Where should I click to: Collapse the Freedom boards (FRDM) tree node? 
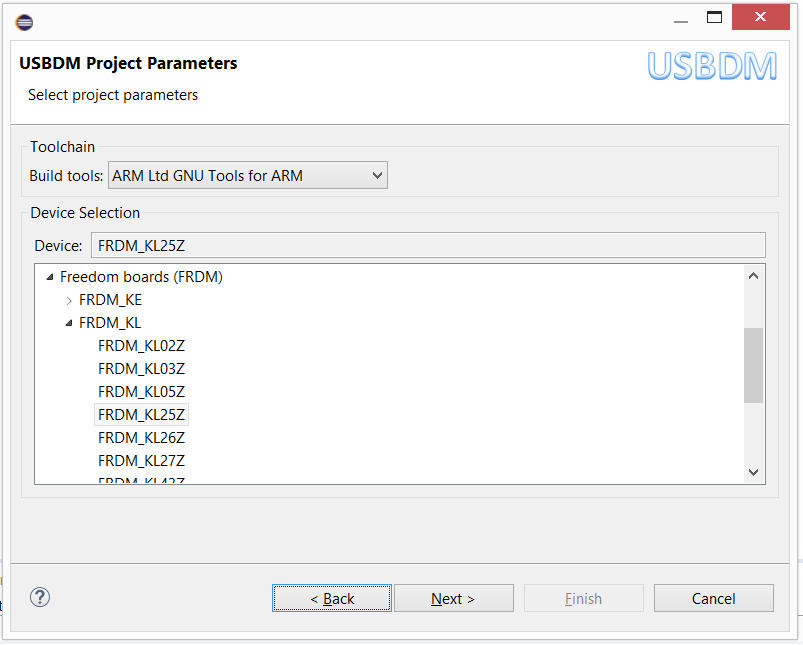point(49,277)
